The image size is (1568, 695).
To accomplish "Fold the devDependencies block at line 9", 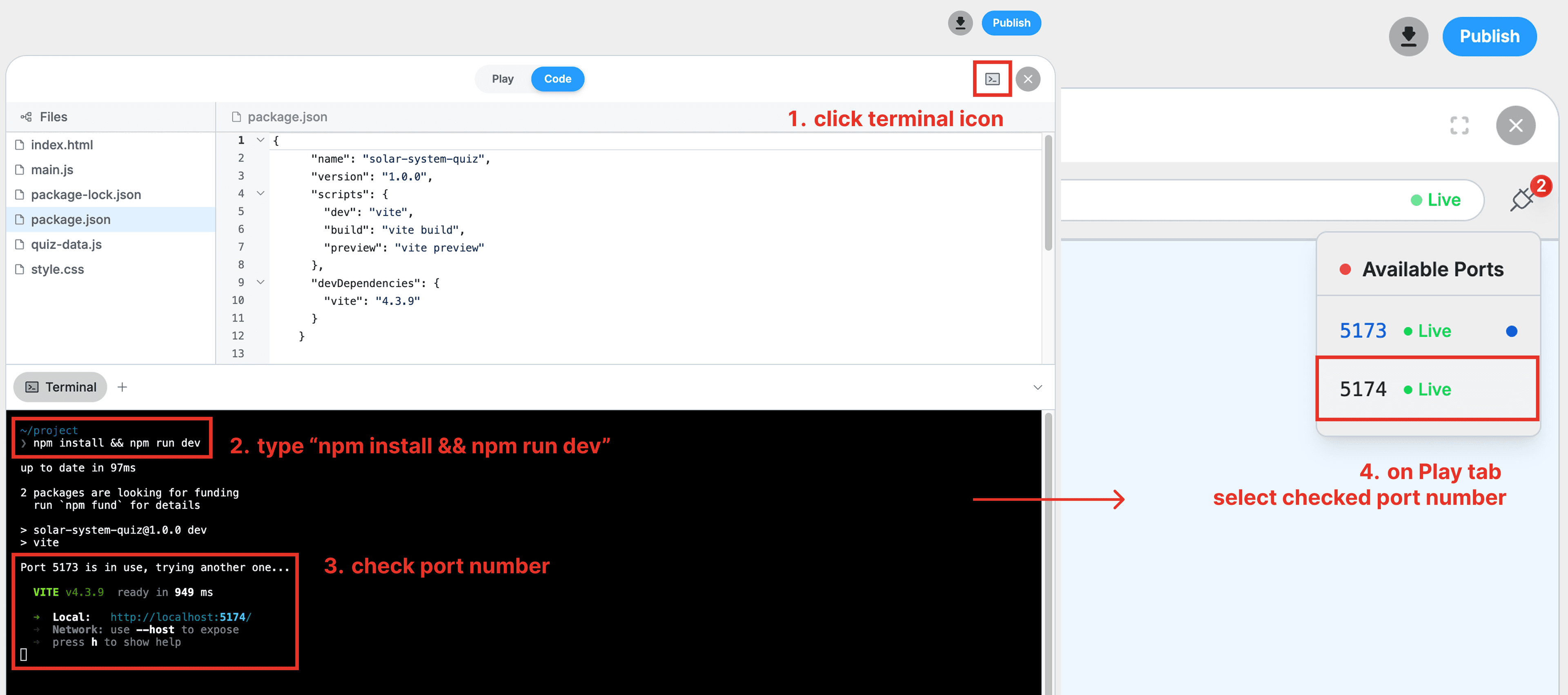I will coord(261,282).
